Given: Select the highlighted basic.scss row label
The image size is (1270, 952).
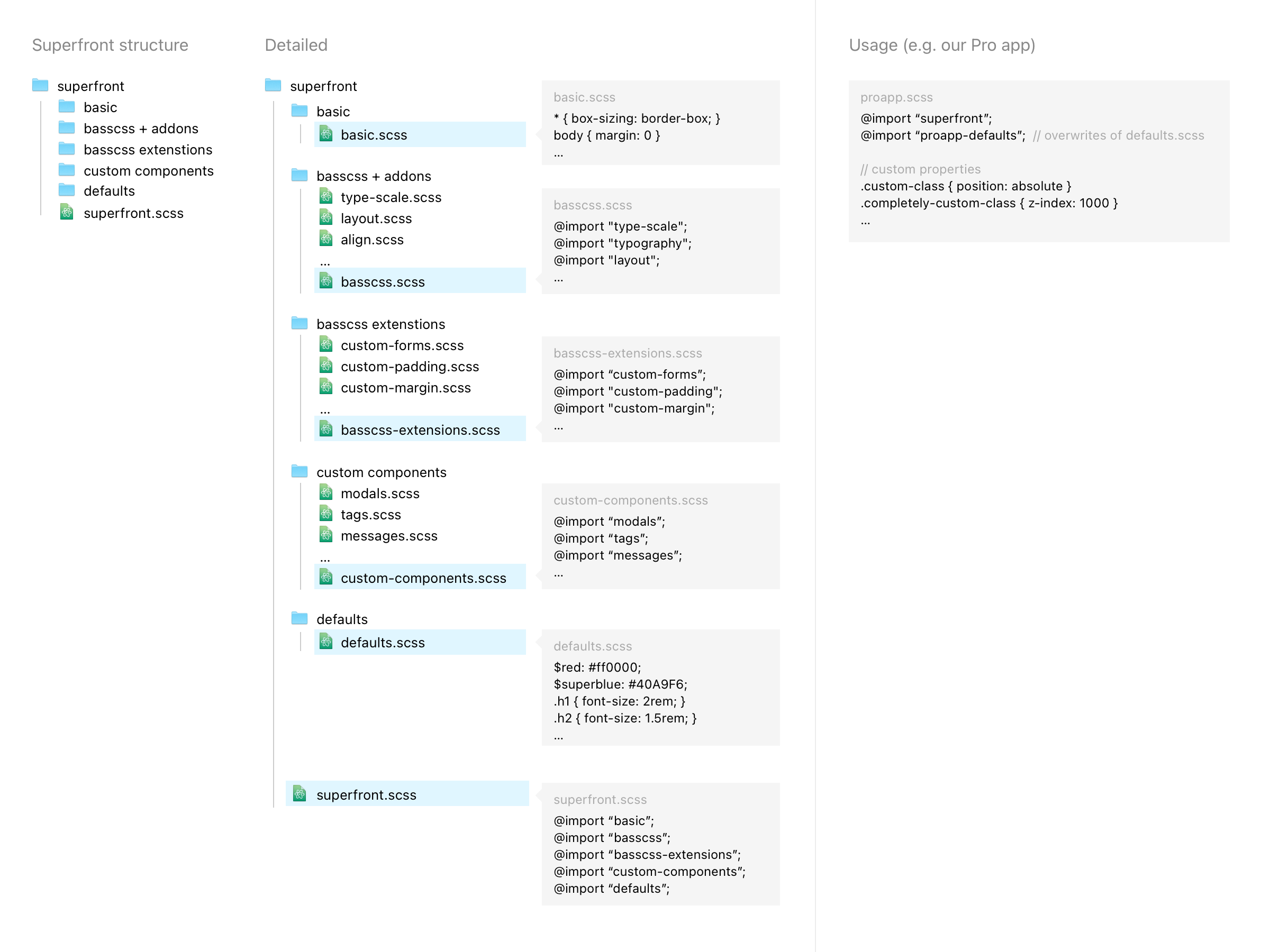Looking at the screenshot, I should tap(374, 135).
